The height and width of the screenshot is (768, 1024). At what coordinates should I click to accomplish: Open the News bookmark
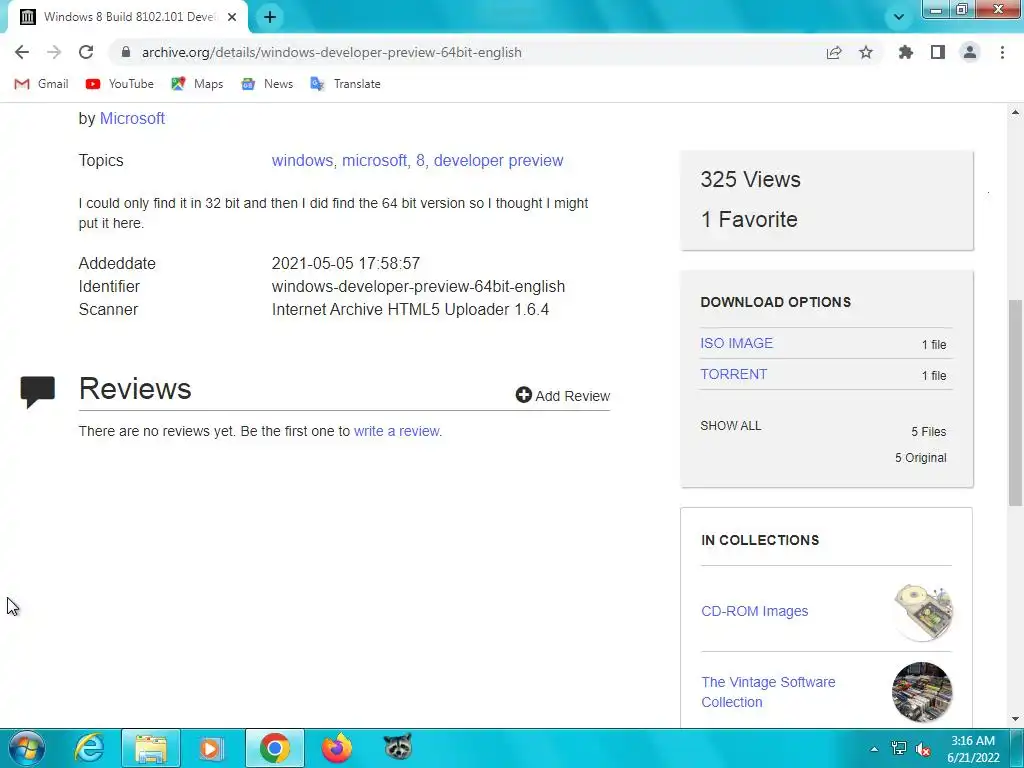tap(267, 84)
